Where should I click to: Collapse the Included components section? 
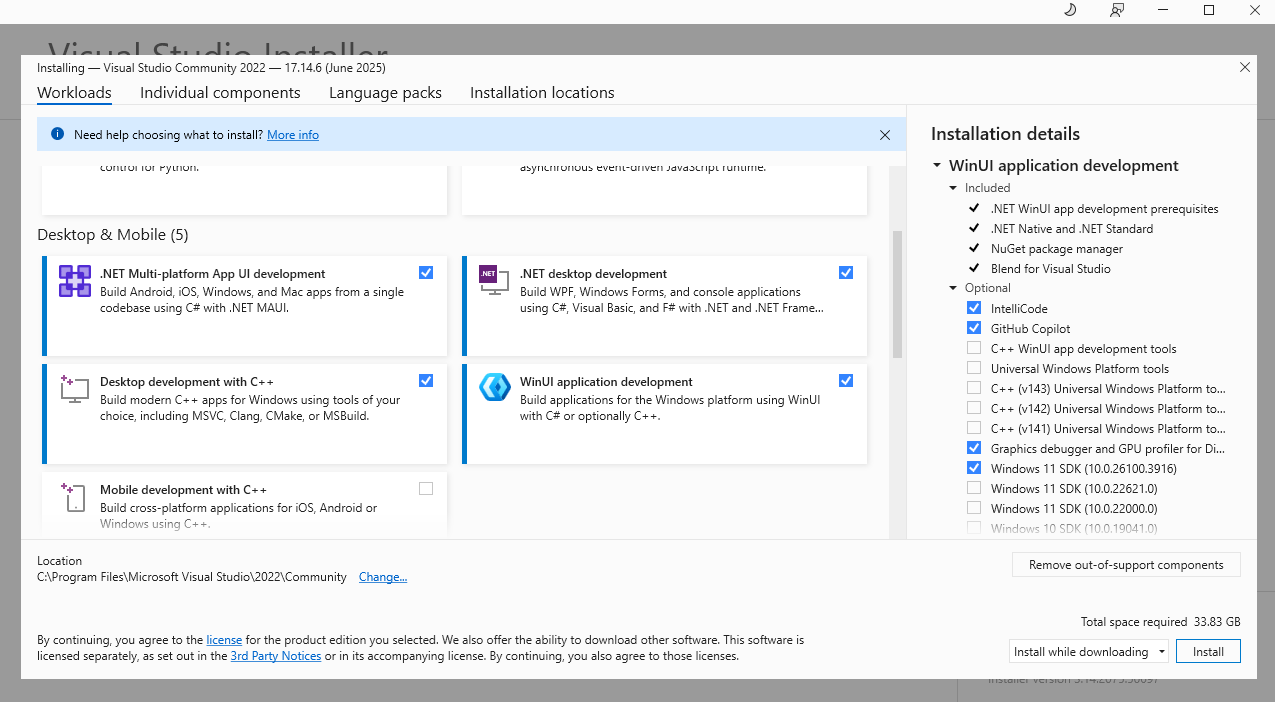pyautogui.click(x=953, y=188)
